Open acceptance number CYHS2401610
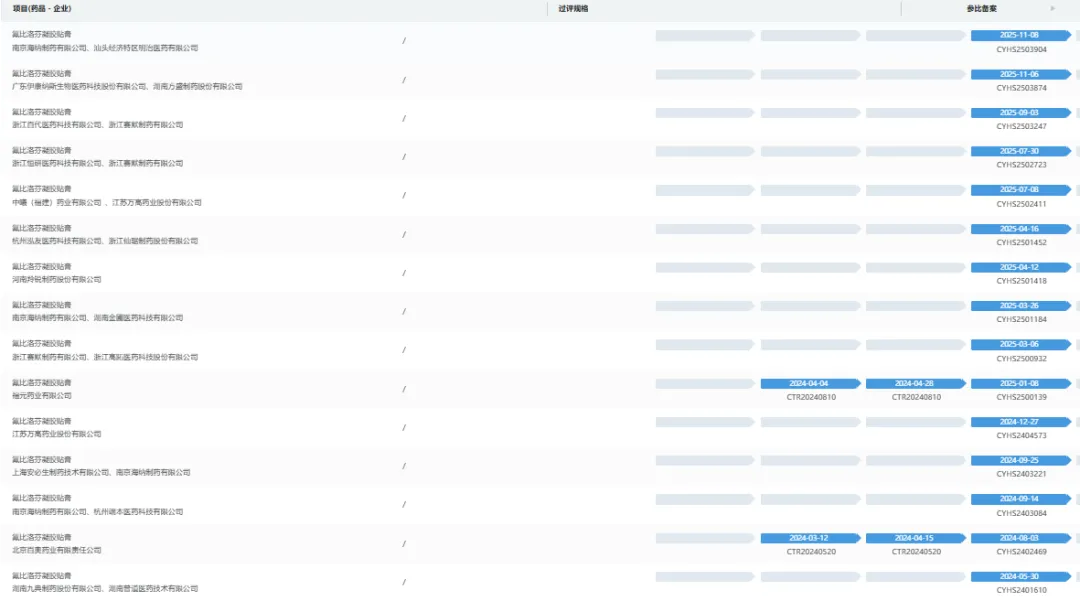The height and width of the screenshot is (601, 1080). pyautogui.click(x=1021, y=590)
